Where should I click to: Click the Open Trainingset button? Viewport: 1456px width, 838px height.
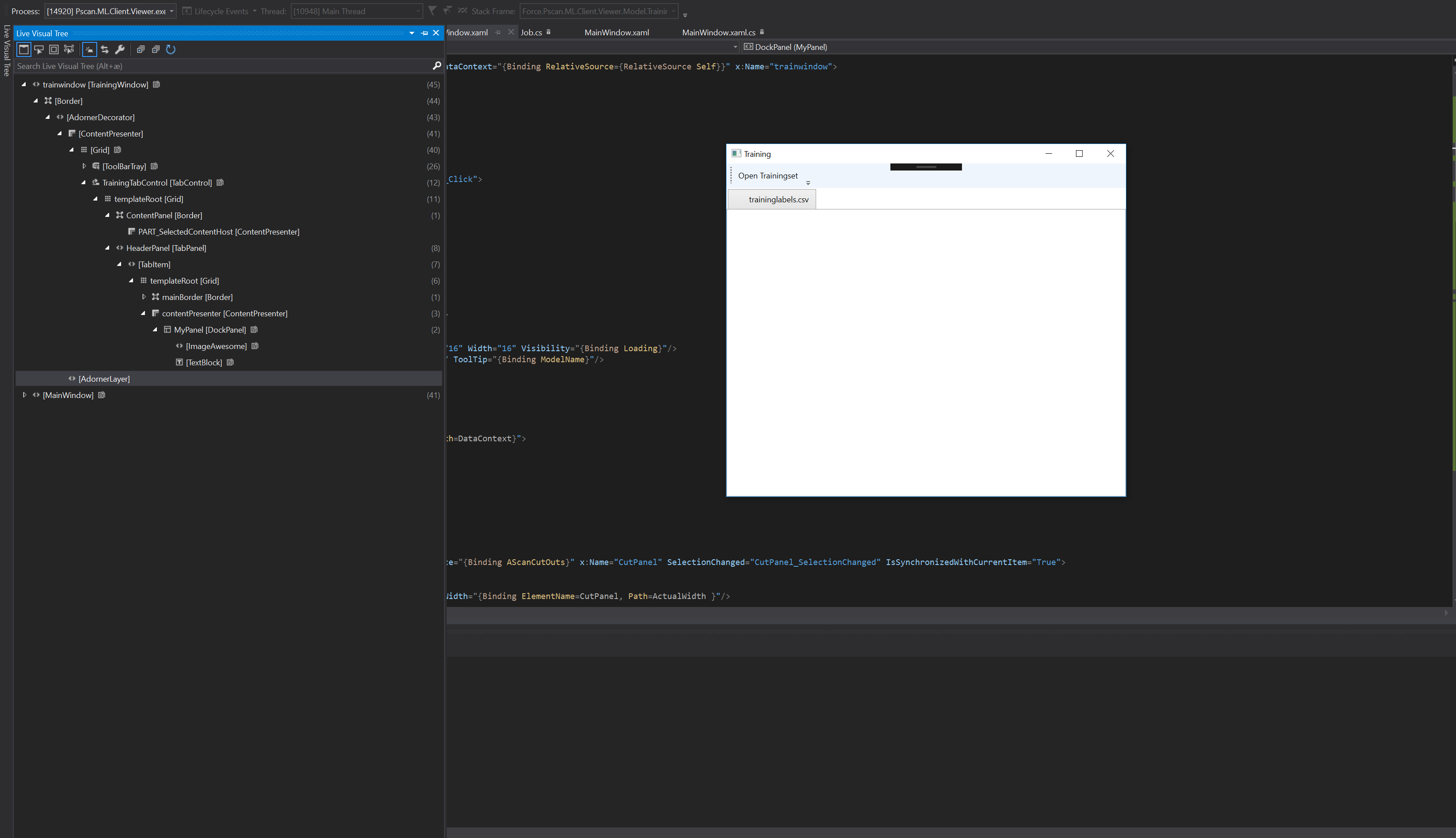768,175
